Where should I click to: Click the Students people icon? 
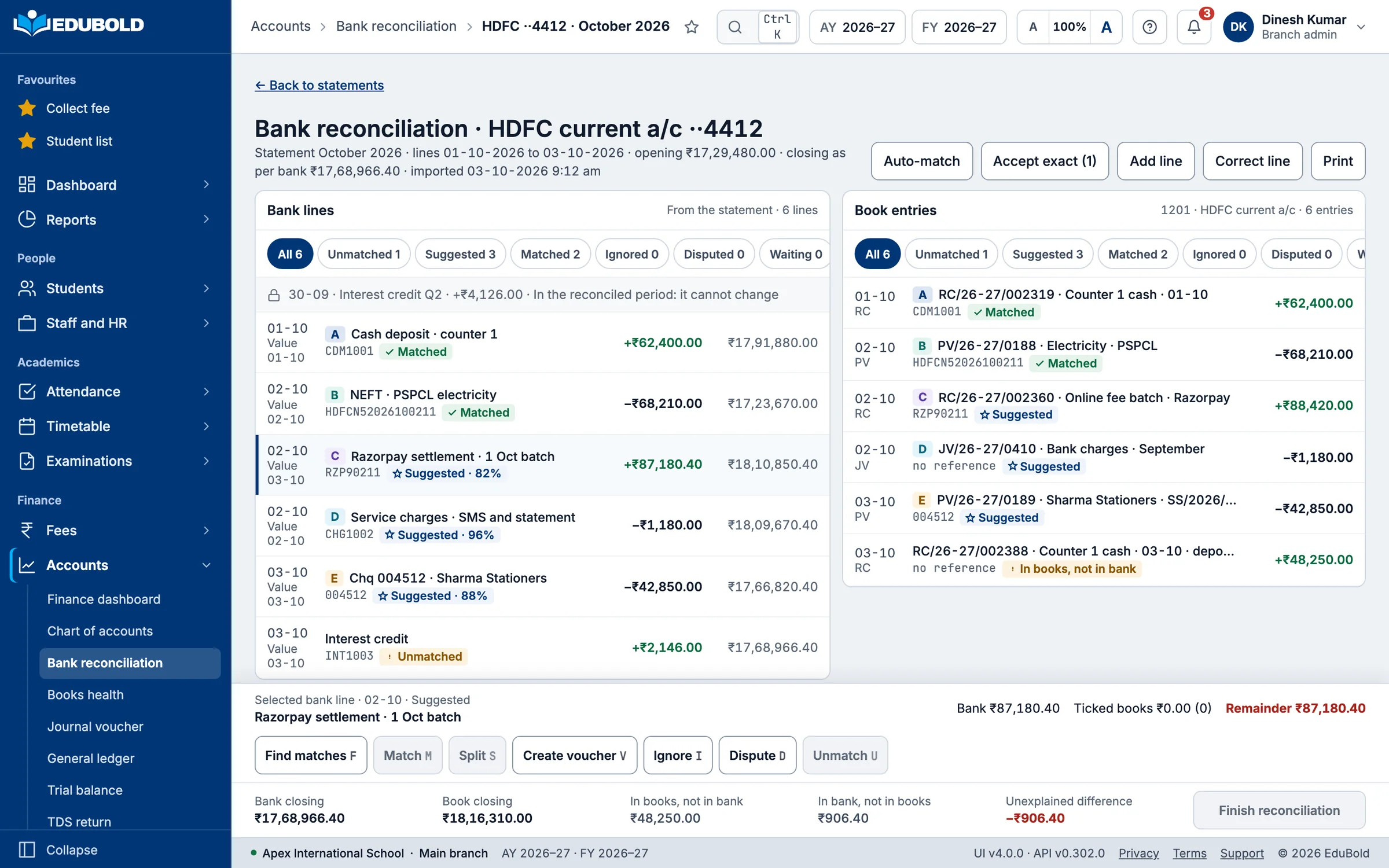27,288
